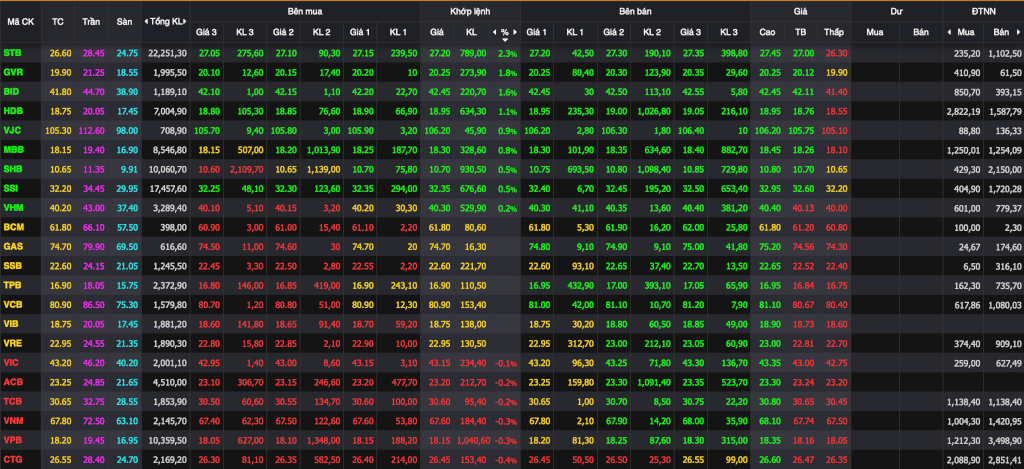Click the Trần column header
1024x469 pixels.
[91, 21]
